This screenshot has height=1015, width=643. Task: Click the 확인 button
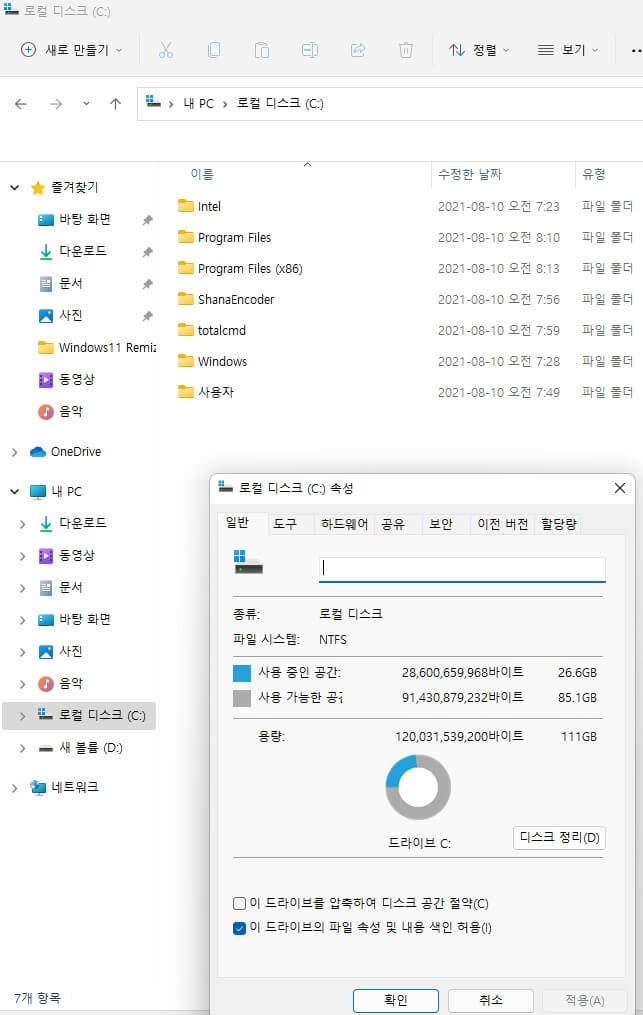tap(396, 1000)
